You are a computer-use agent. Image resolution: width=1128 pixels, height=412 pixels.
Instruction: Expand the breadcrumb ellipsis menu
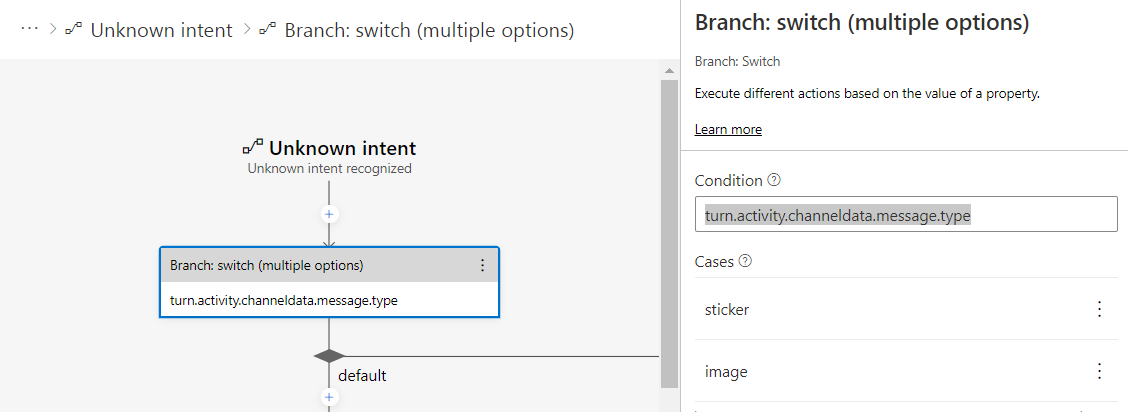(31, 30)
